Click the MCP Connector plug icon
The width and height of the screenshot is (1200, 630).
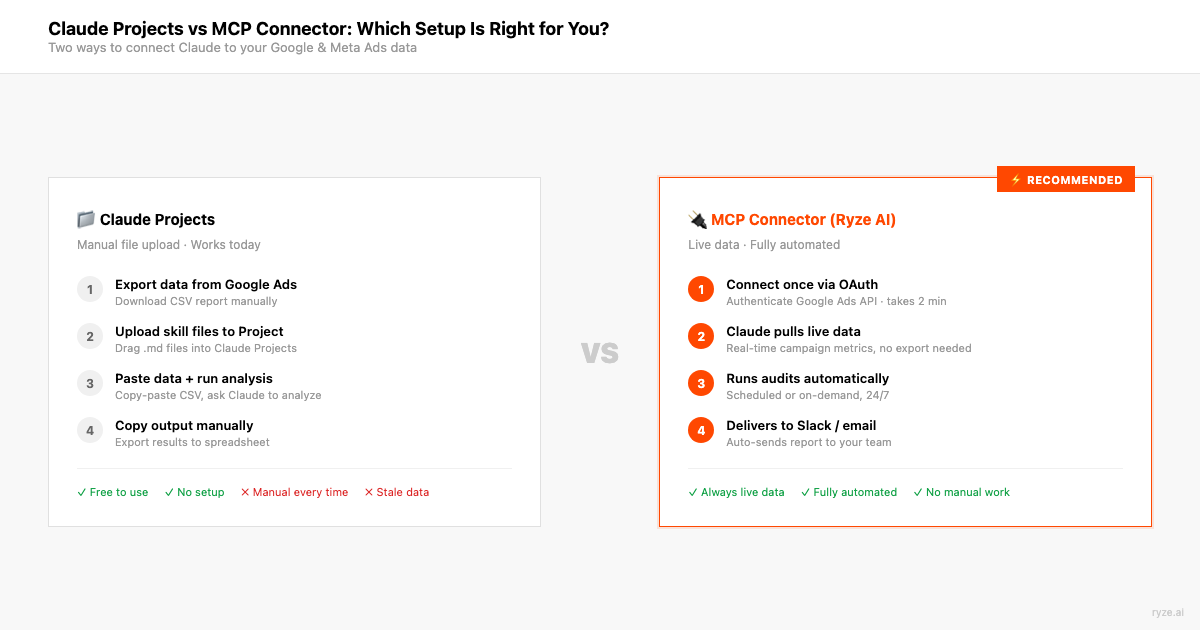(x=697, y=220)
